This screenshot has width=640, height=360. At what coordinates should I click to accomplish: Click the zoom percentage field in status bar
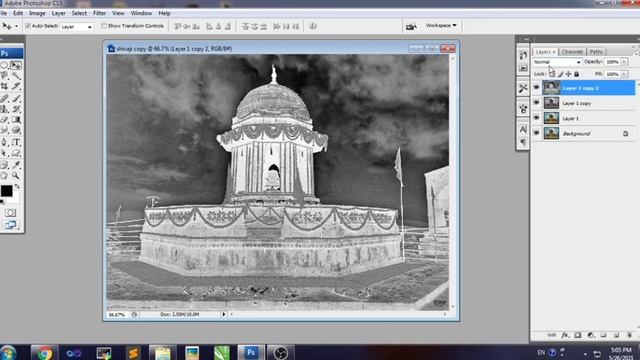pyautogui.click(x=117, y=315)
